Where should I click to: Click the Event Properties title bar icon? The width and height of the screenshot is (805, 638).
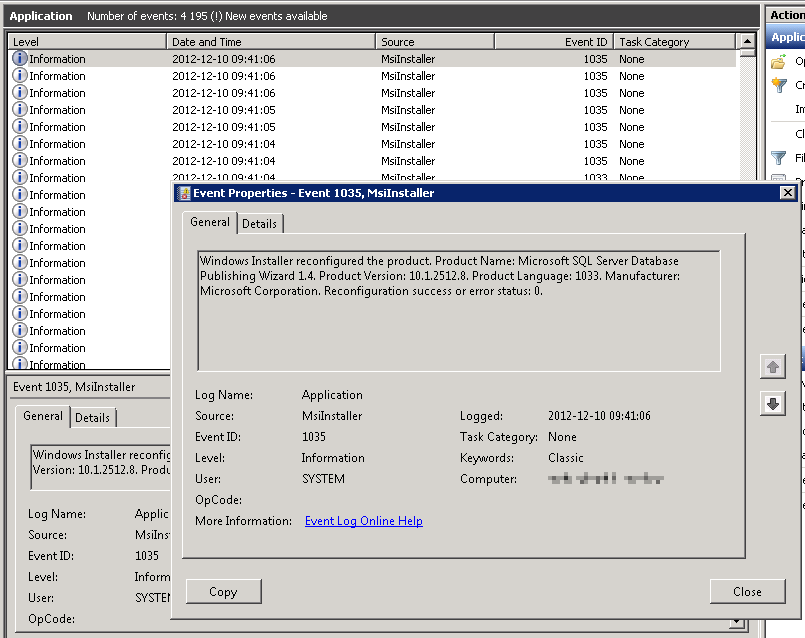click(x=184, y=193)
